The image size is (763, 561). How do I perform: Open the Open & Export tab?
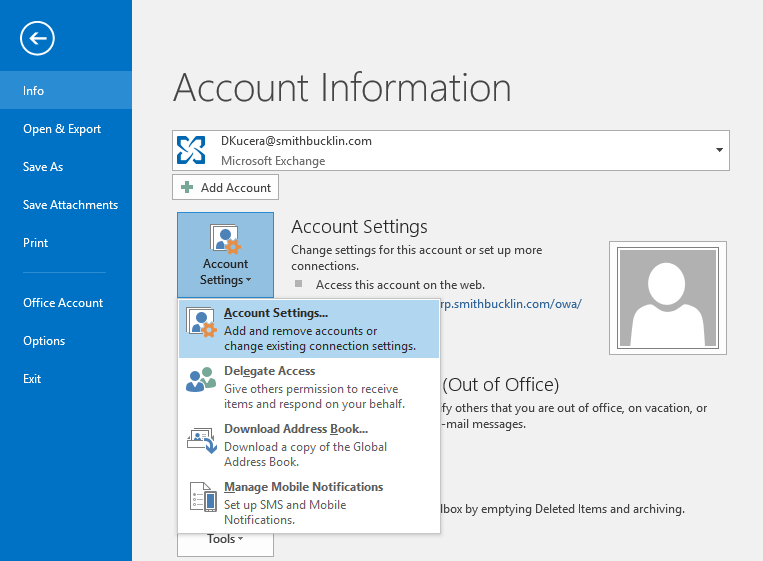(66, 128)
